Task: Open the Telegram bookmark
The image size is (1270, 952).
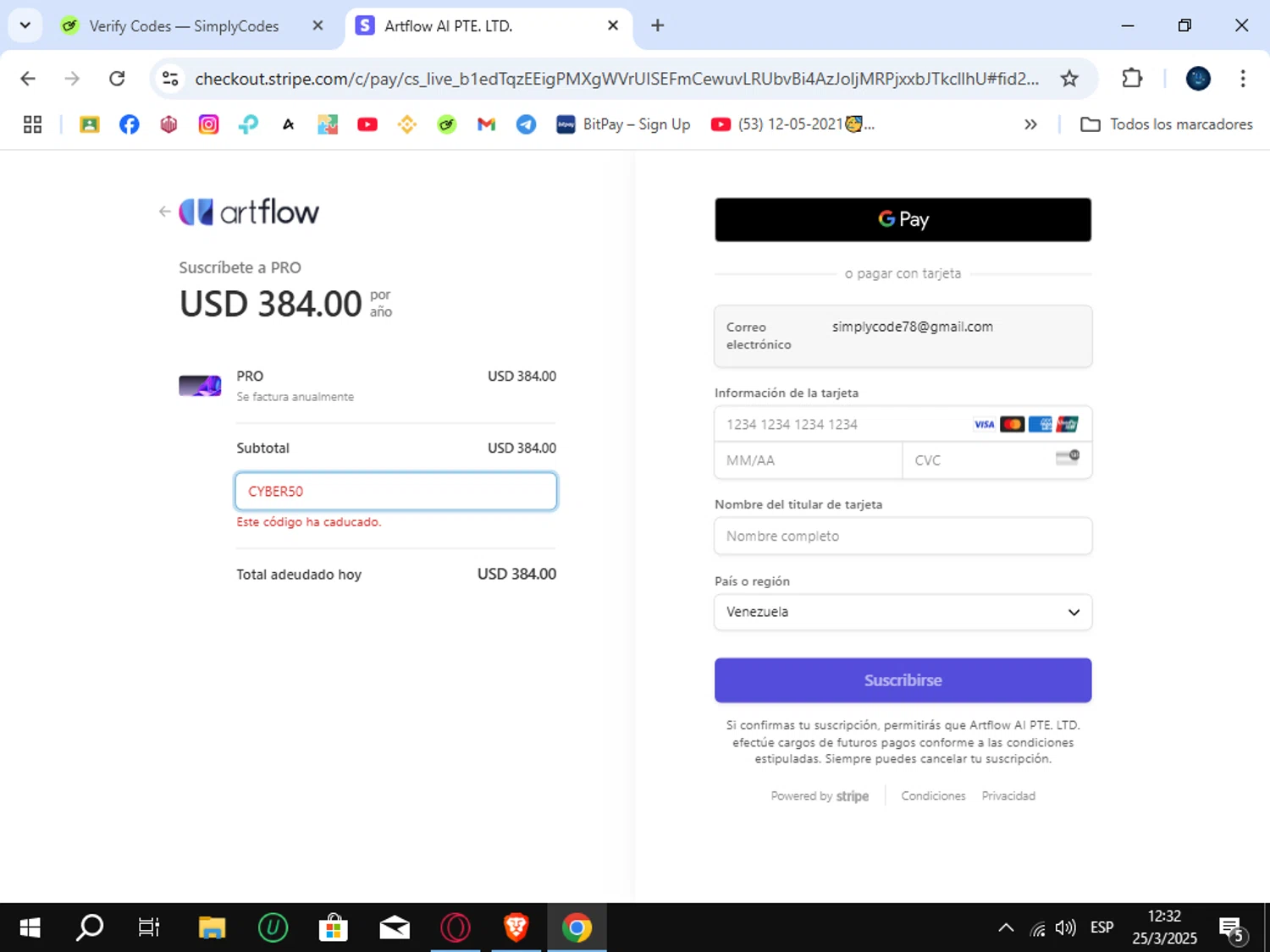Action: click(526, 124)
